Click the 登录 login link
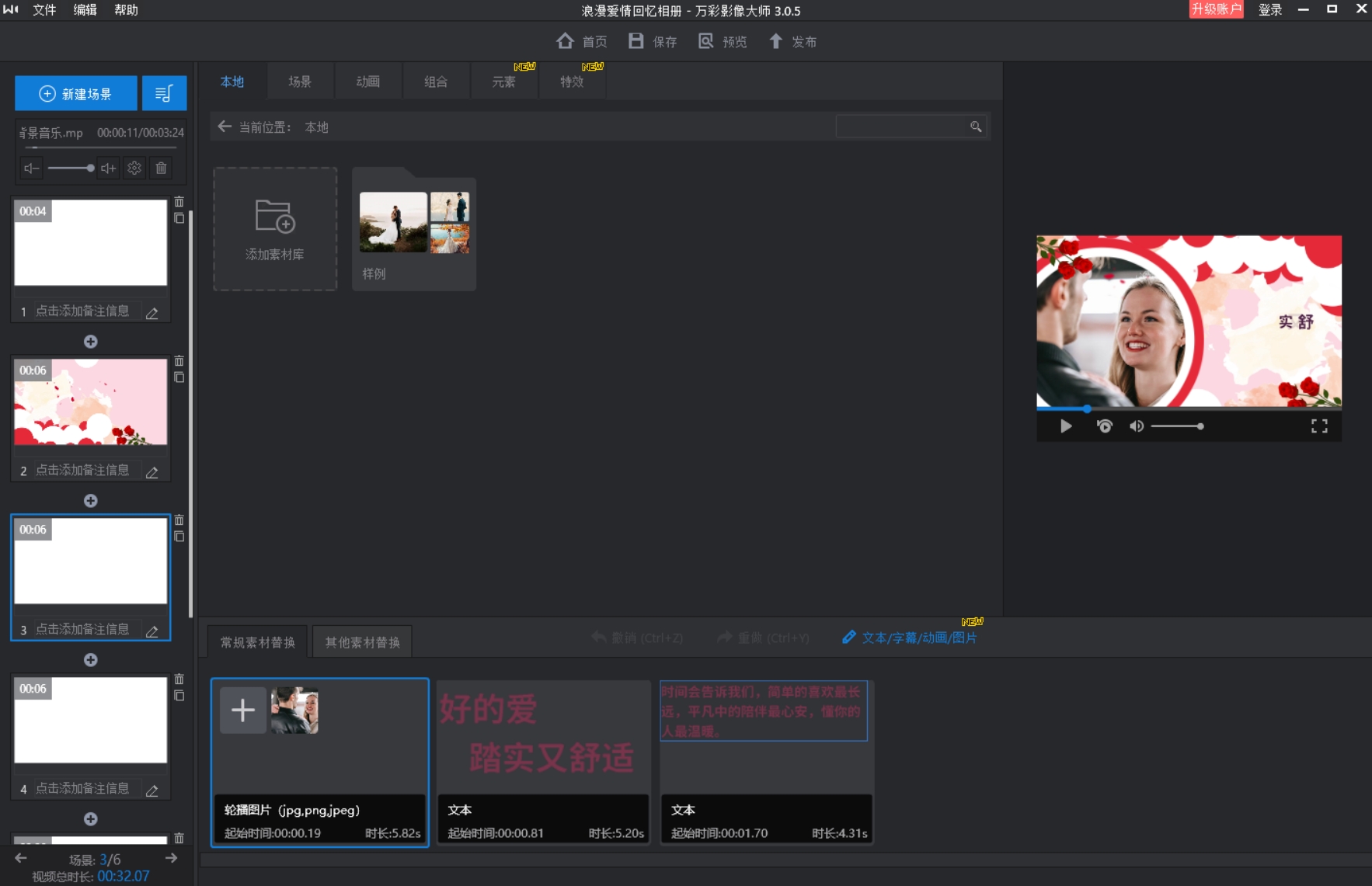 point(1270,10)
